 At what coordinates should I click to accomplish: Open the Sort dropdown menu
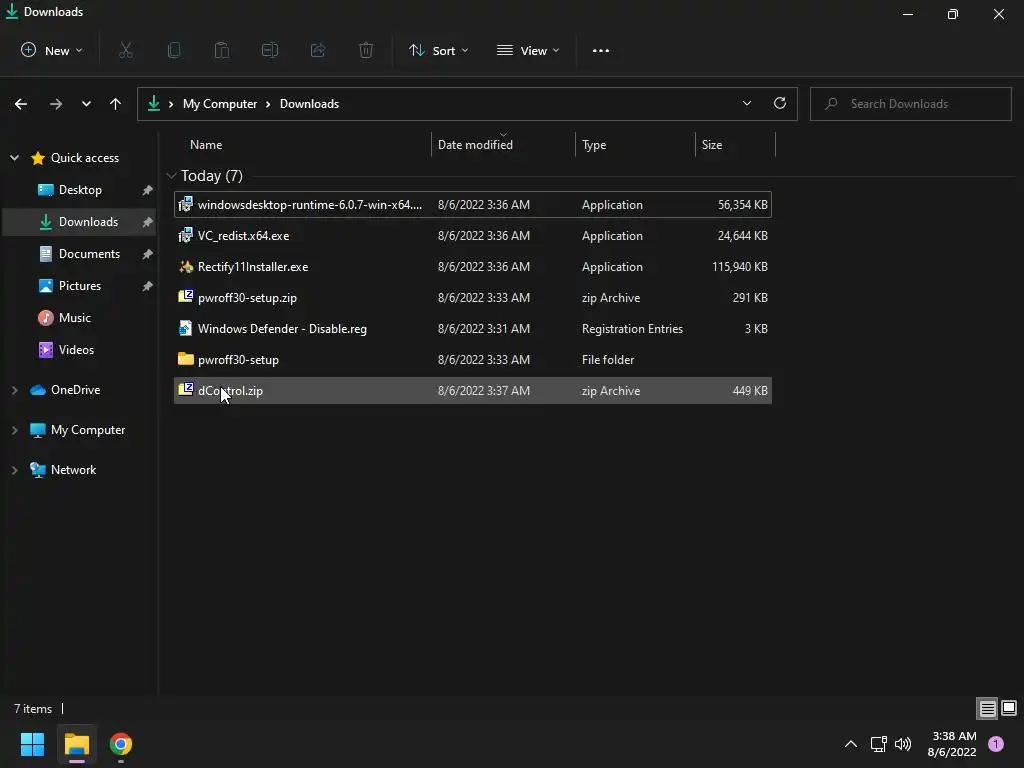[438, 50]
